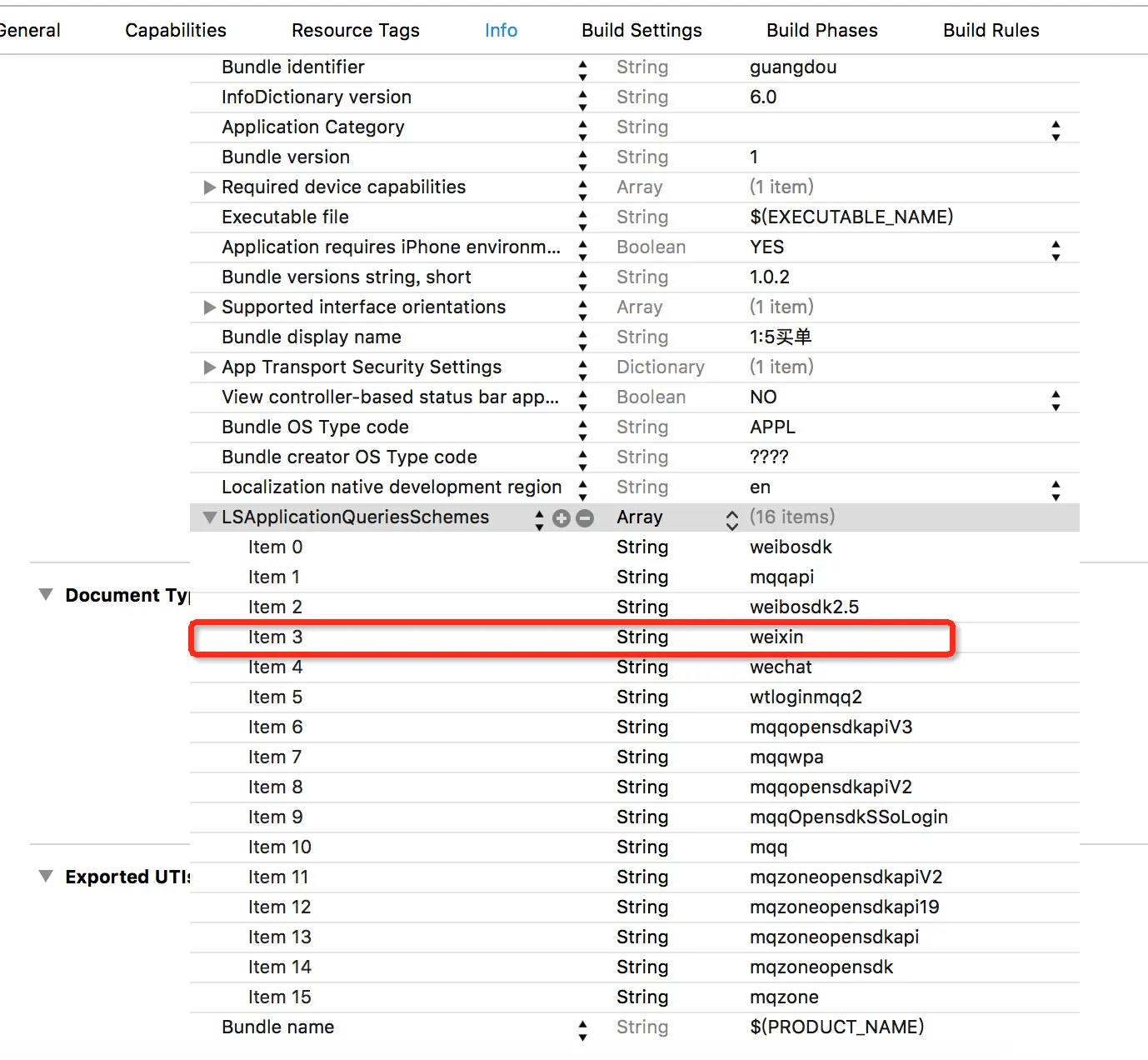The width and height of the screenshot is (1148, 1060).
Task: Open Build Phases tab
Action: pos(822,30)
